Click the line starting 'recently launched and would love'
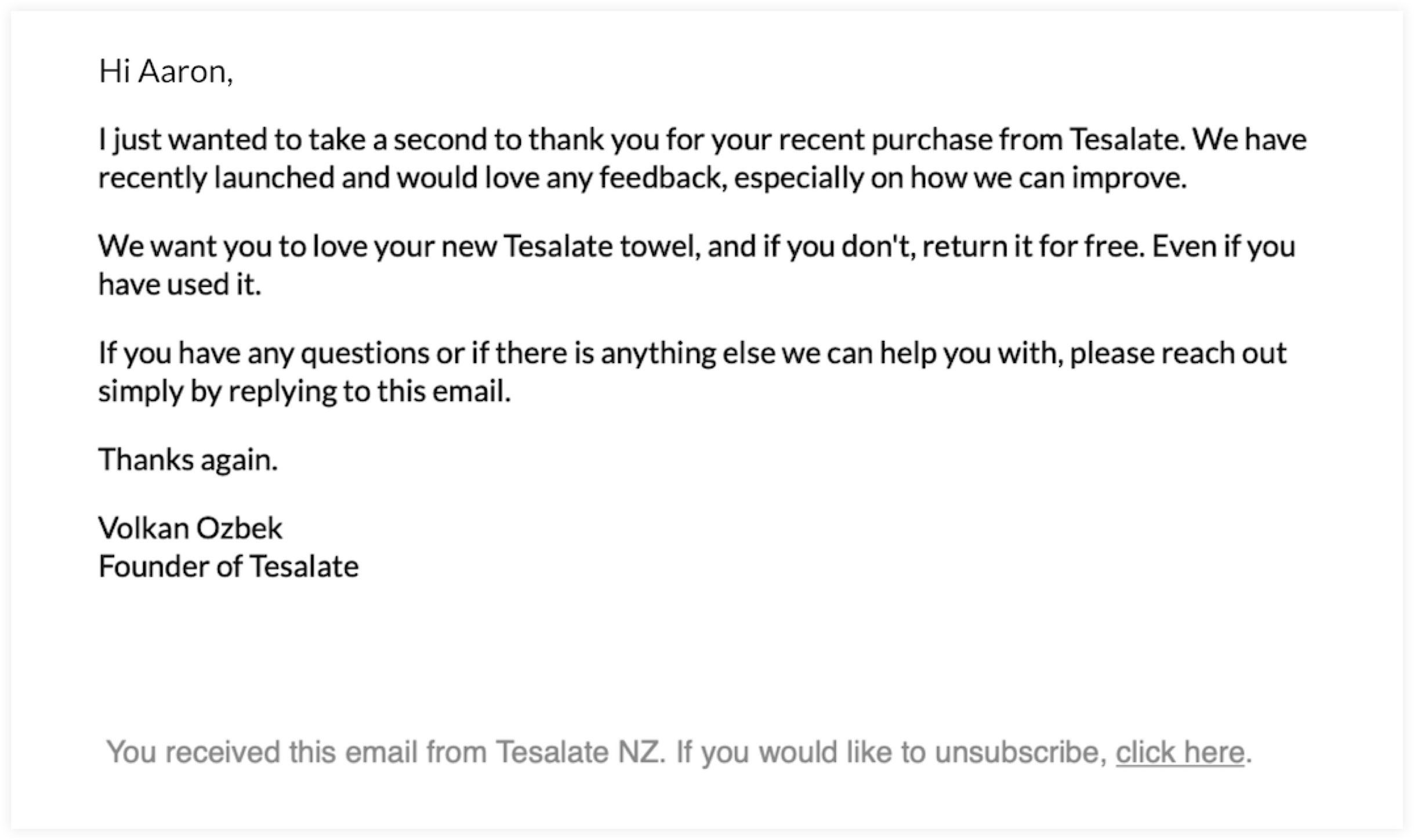The height and width of the screenshot is (840, 1414). [x=643, y=177]
